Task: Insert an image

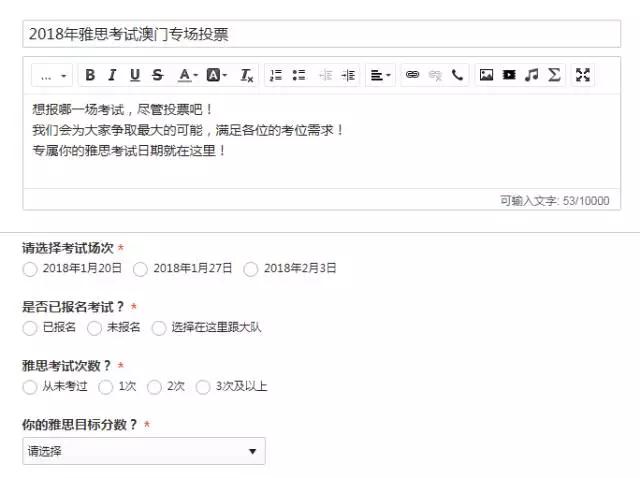Action: point(486,75)
